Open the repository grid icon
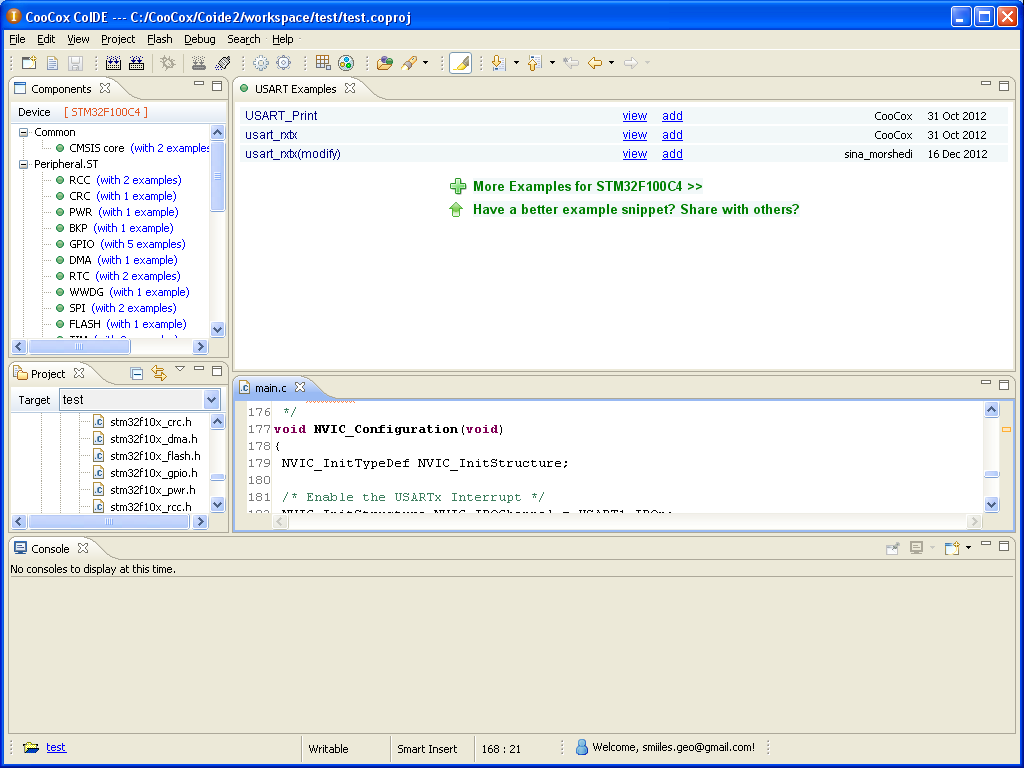 click(x=323, y=63)
